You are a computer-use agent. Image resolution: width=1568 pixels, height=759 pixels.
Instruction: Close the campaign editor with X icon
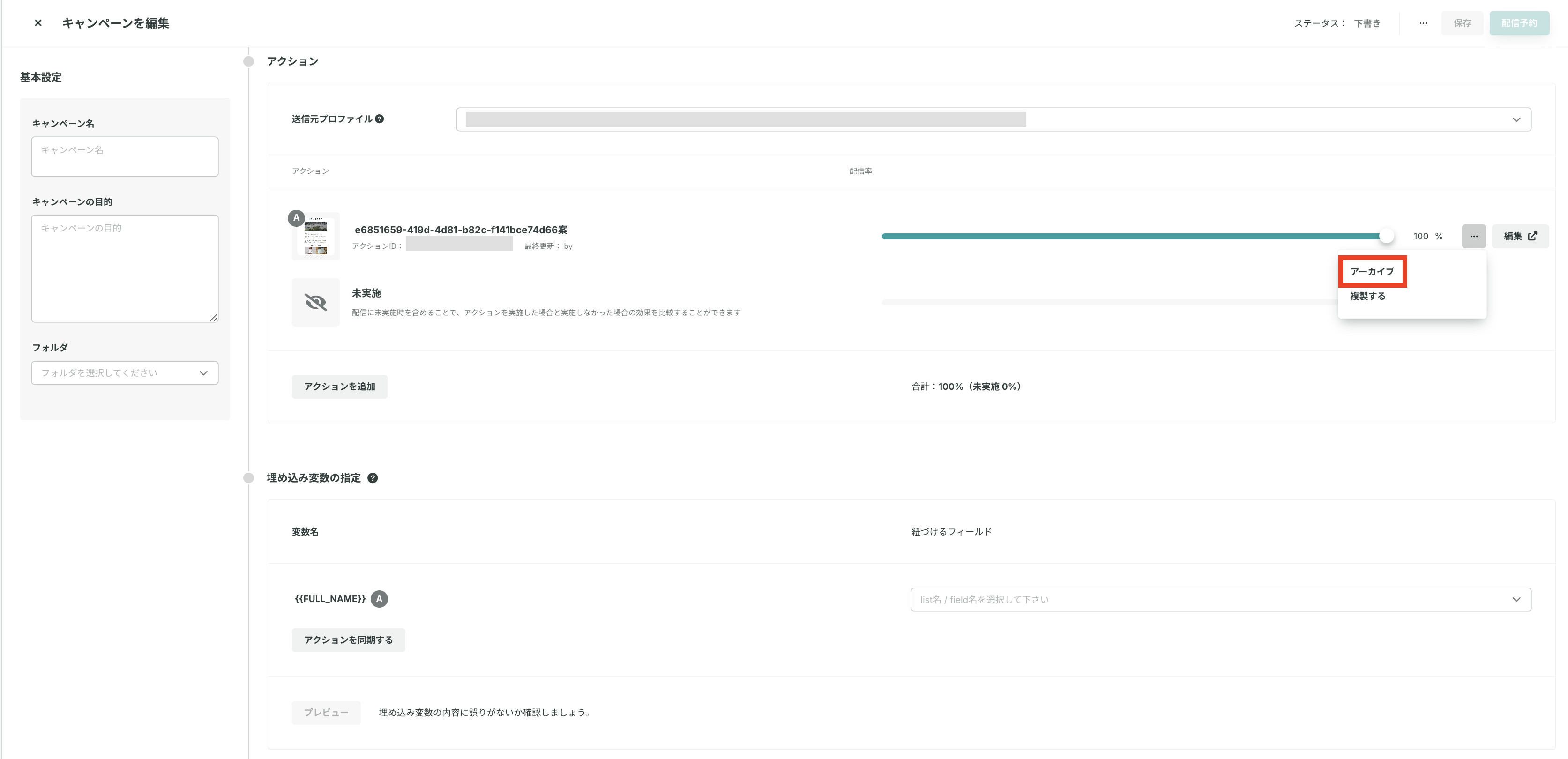pos(38,23)
